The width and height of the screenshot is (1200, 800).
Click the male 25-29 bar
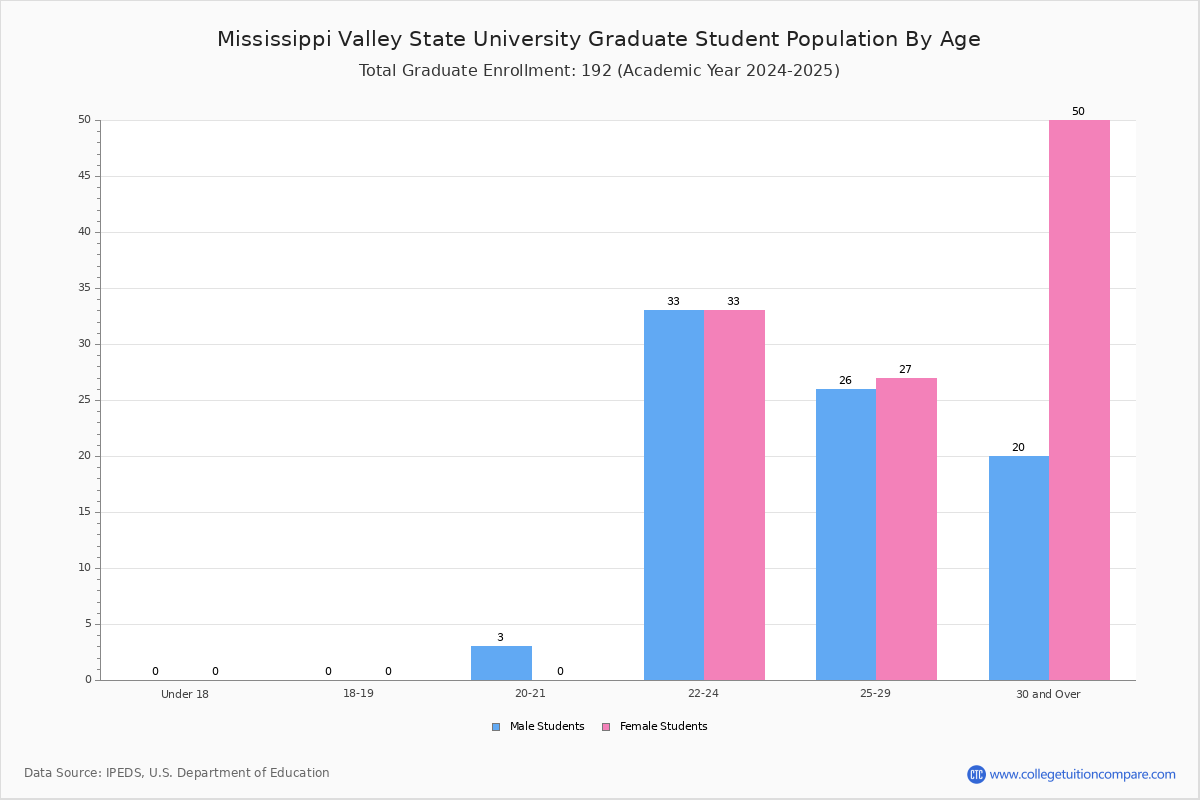pyautogui.click(x=846, y=534)
